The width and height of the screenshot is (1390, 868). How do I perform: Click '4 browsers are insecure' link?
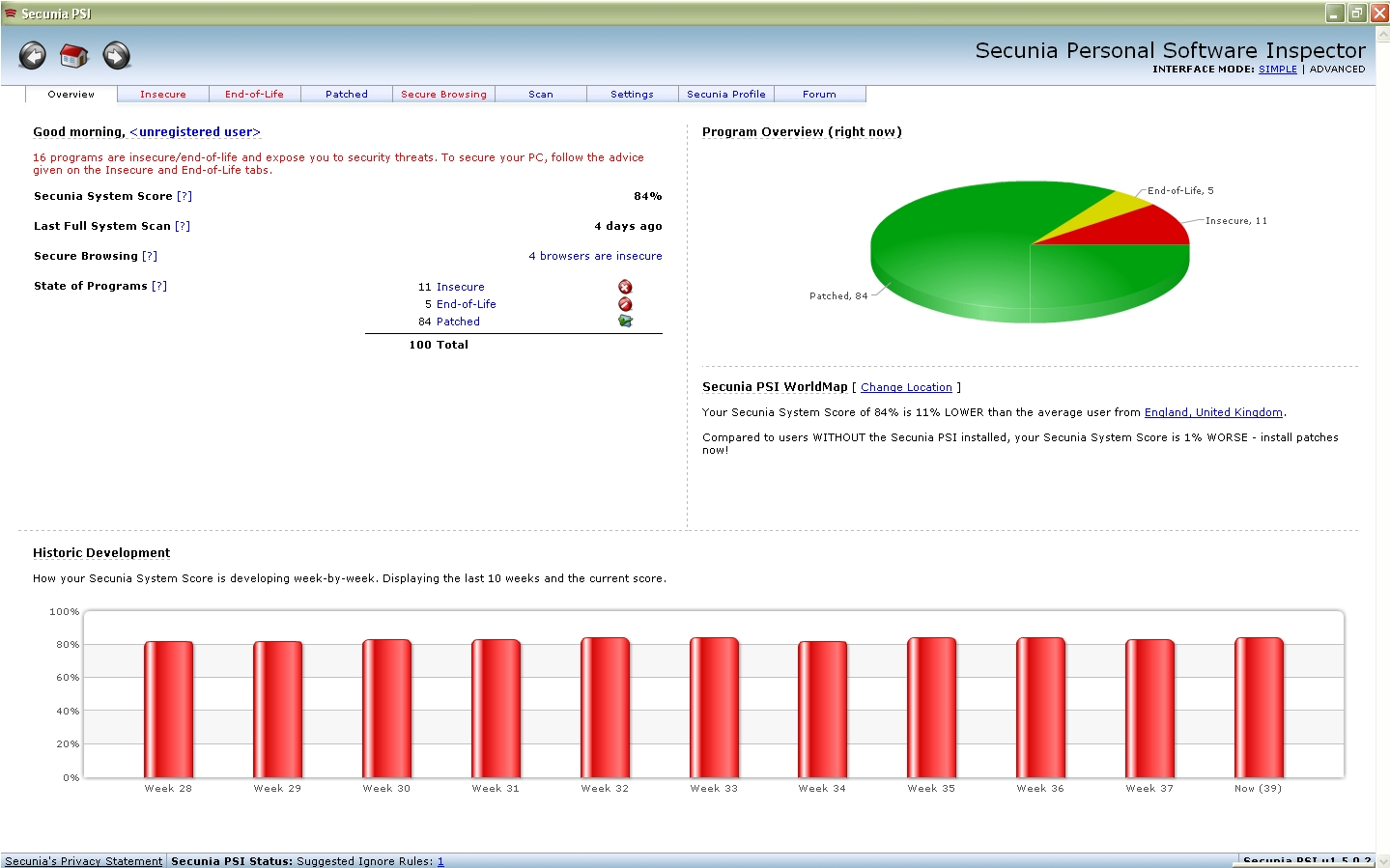tap(595, 256)
